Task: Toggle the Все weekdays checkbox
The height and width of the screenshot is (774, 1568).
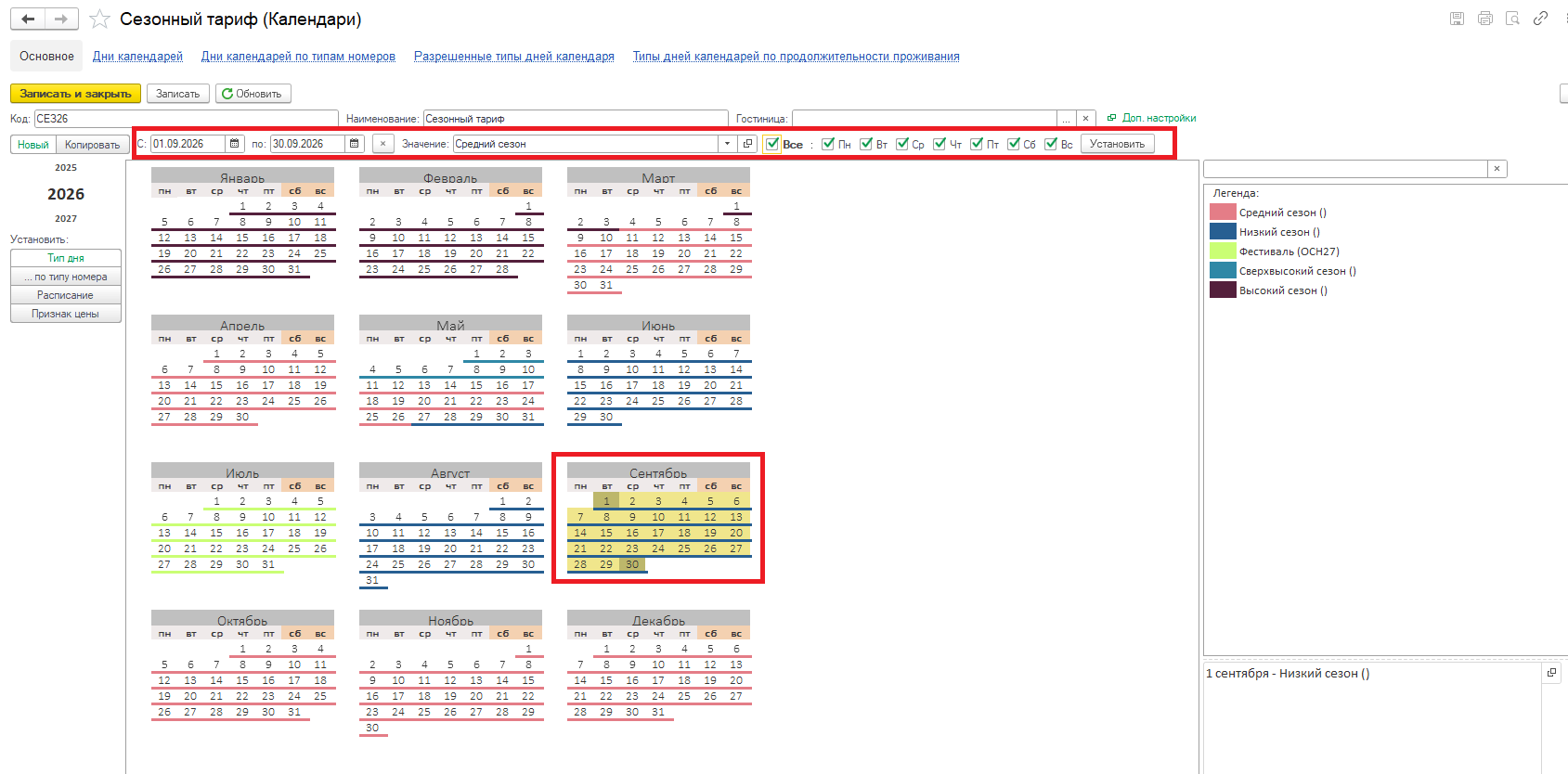Action: 772,144
